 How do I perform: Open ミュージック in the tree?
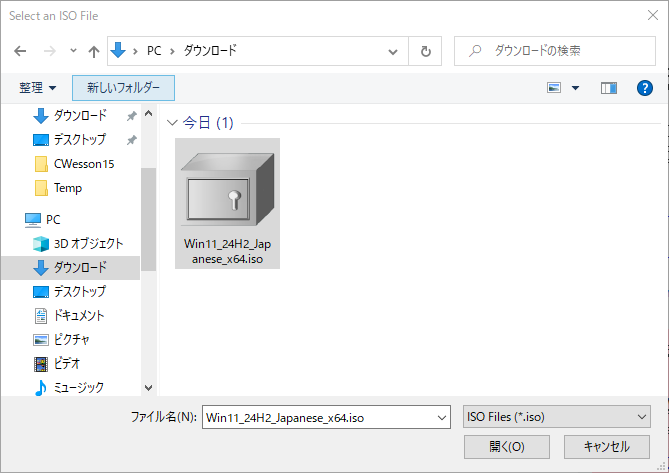(x=79, y=387)
